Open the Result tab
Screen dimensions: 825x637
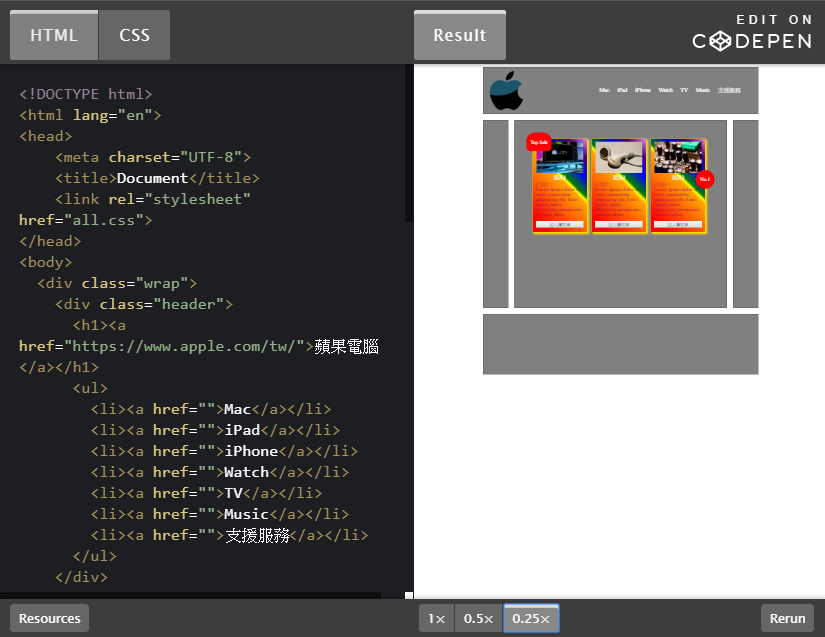[460, 35]
